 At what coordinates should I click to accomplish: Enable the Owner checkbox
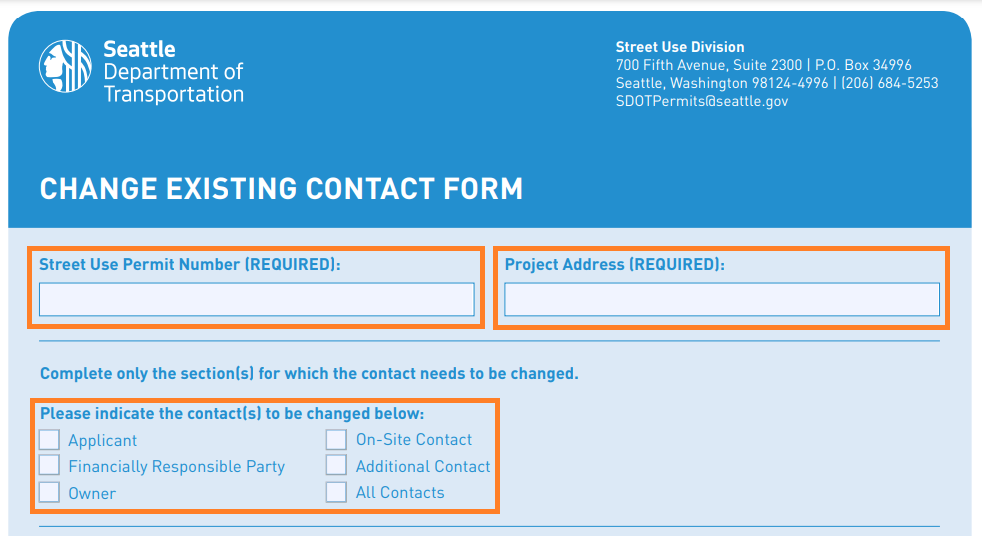coord(49,492)
